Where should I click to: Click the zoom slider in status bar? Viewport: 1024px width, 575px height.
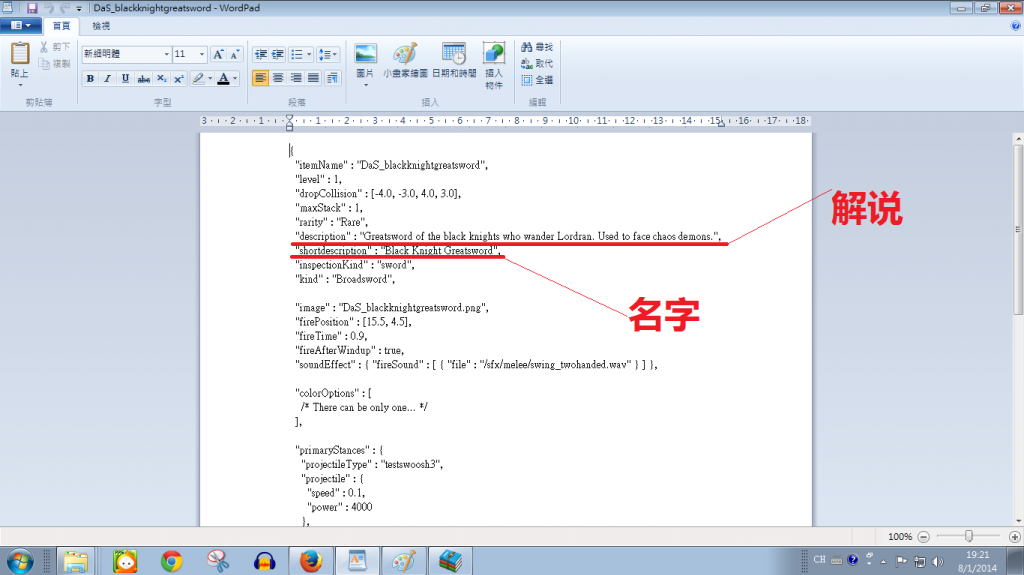[x=968, y=536]
